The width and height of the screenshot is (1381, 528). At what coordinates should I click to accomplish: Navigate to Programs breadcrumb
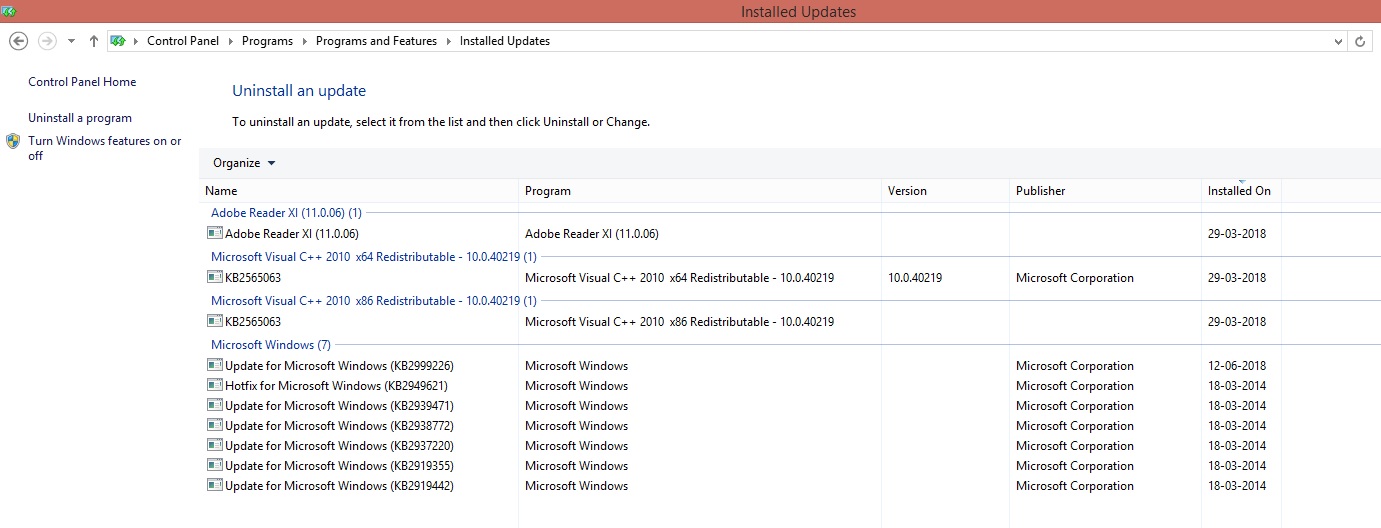267,41
